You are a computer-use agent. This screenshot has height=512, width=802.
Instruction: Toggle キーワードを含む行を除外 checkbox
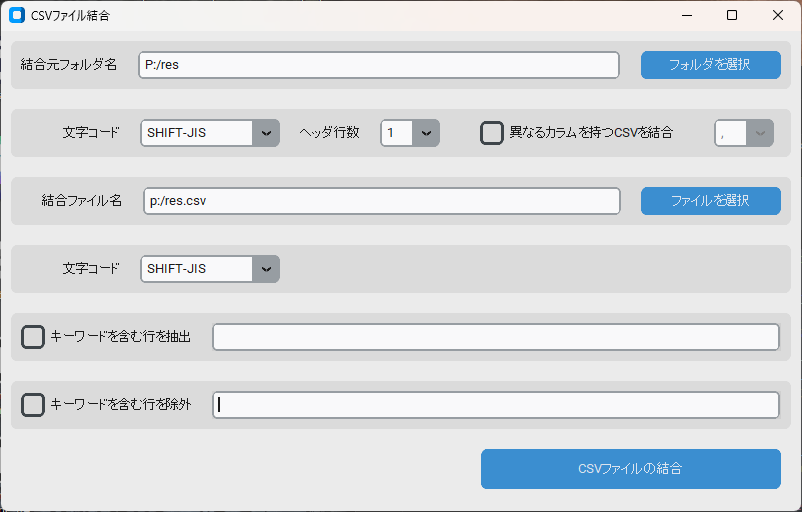(x=33, y=405)
